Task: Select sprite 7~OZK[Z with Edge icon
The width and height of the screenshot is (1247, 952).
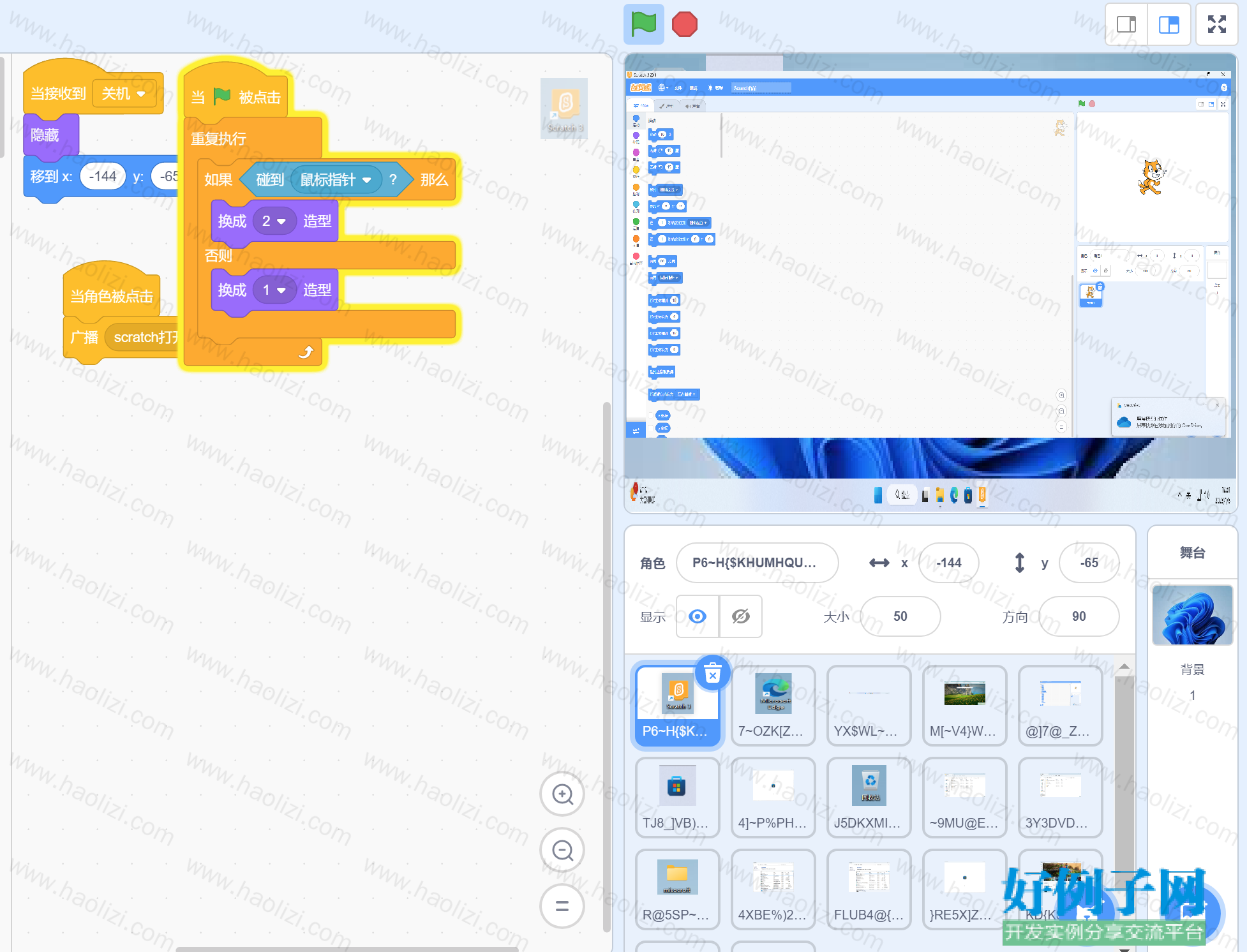Action: tap(773, 706)
